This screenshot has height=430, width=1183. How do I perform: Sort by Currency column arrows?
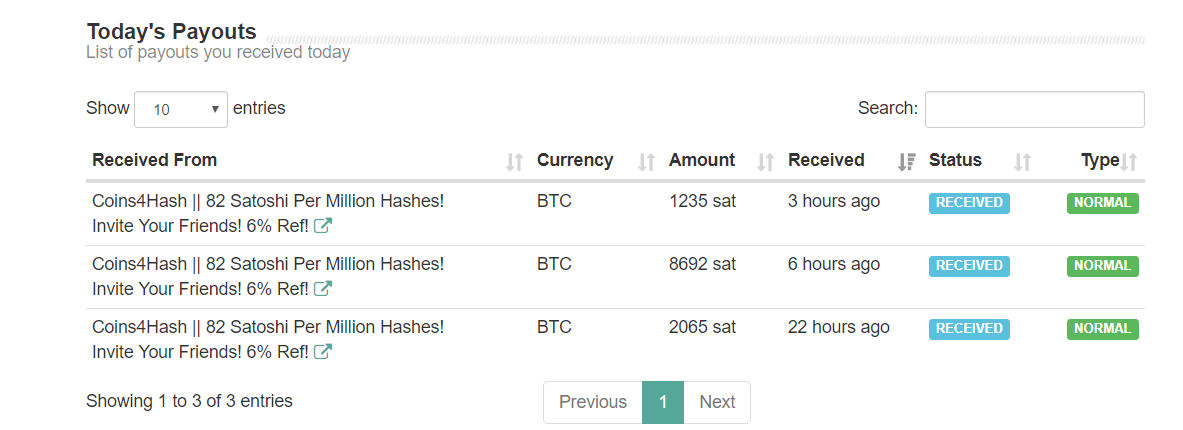tap(647, 161)
